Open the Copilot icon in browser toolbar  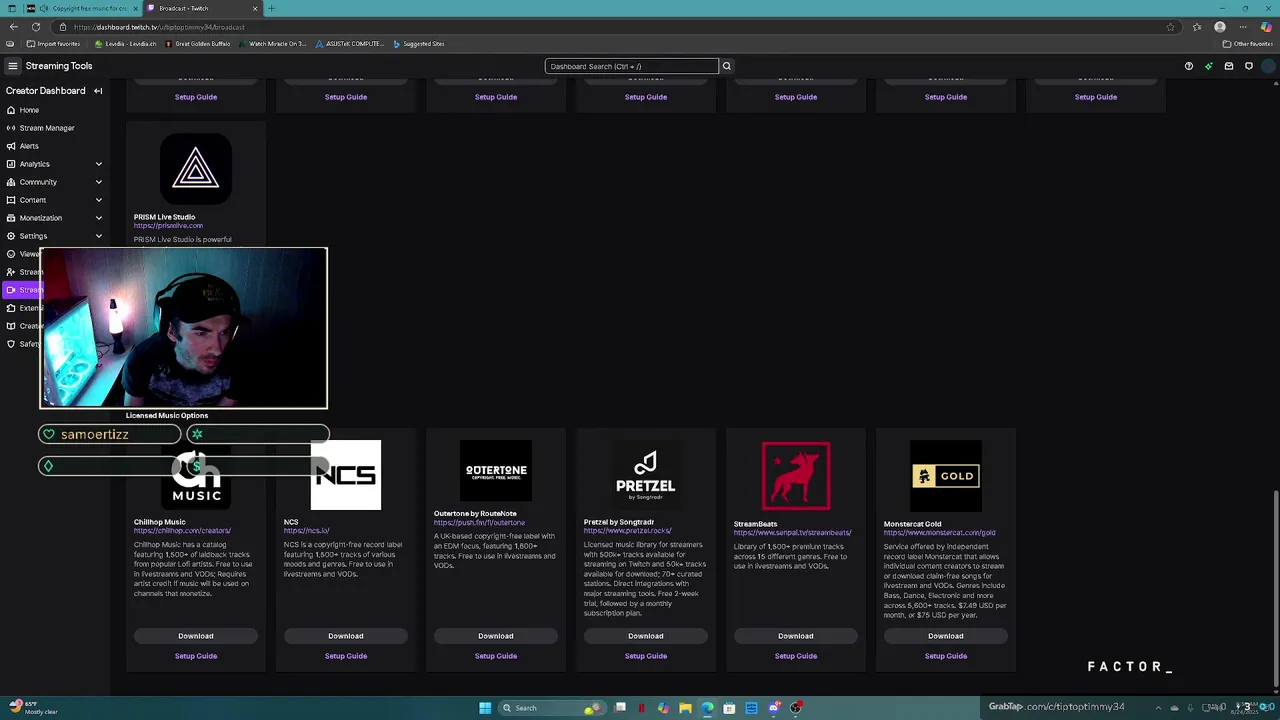coord(1266,27)
